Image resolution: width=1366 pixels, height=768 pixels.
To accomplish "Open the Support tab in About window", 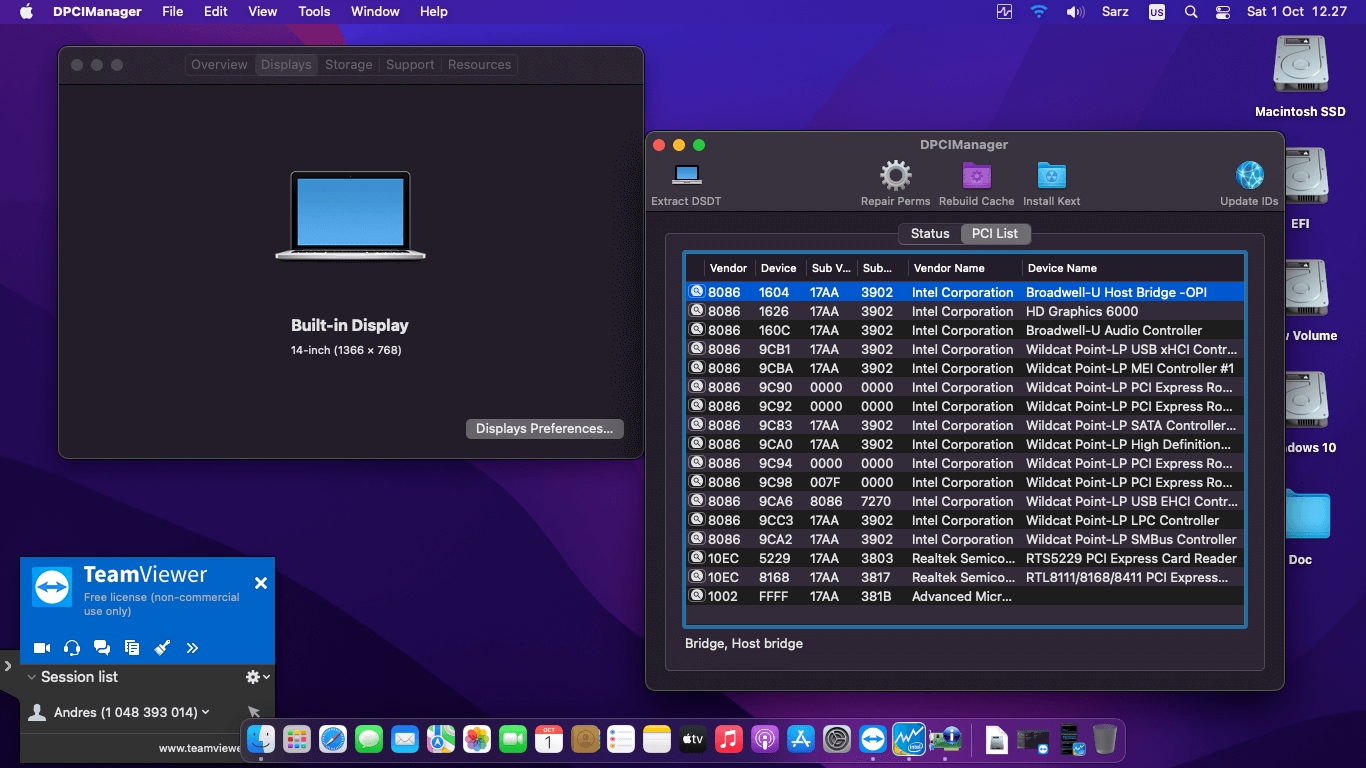I will pos(410,64).
